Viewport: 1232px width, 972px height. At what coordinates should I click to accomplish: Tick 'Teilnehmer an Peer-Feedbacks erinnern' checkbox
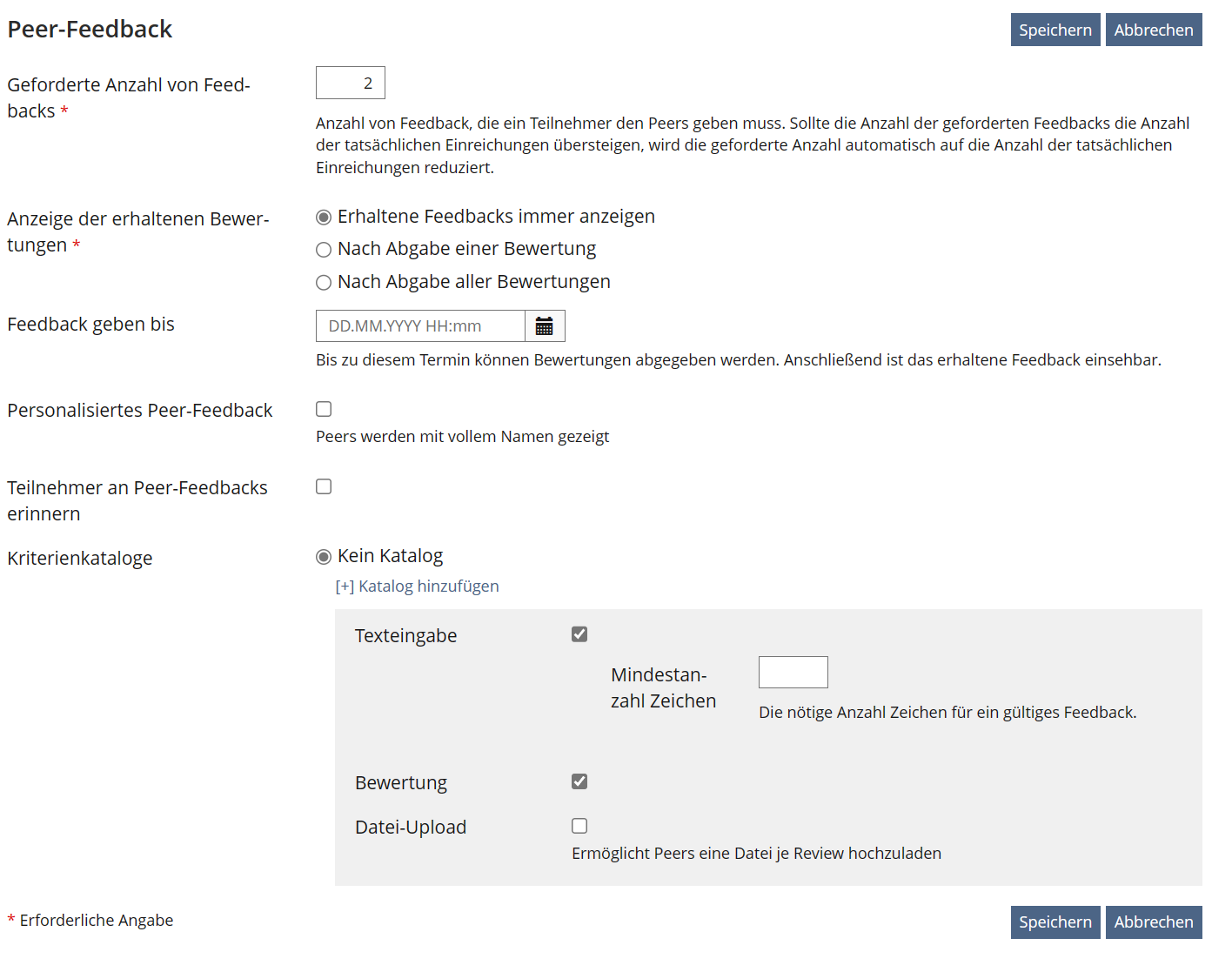(324, 486)
